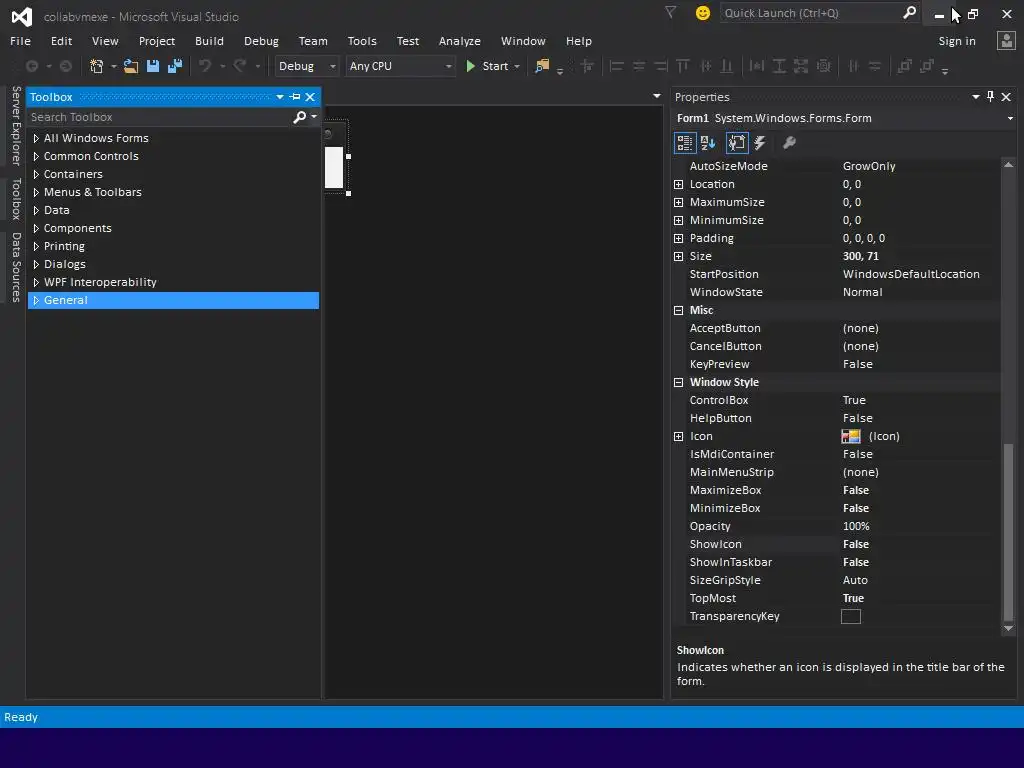Click the Alphabetical sort icon in Properties
This screenshot has width=1024, height=768.
pos(708,142)
